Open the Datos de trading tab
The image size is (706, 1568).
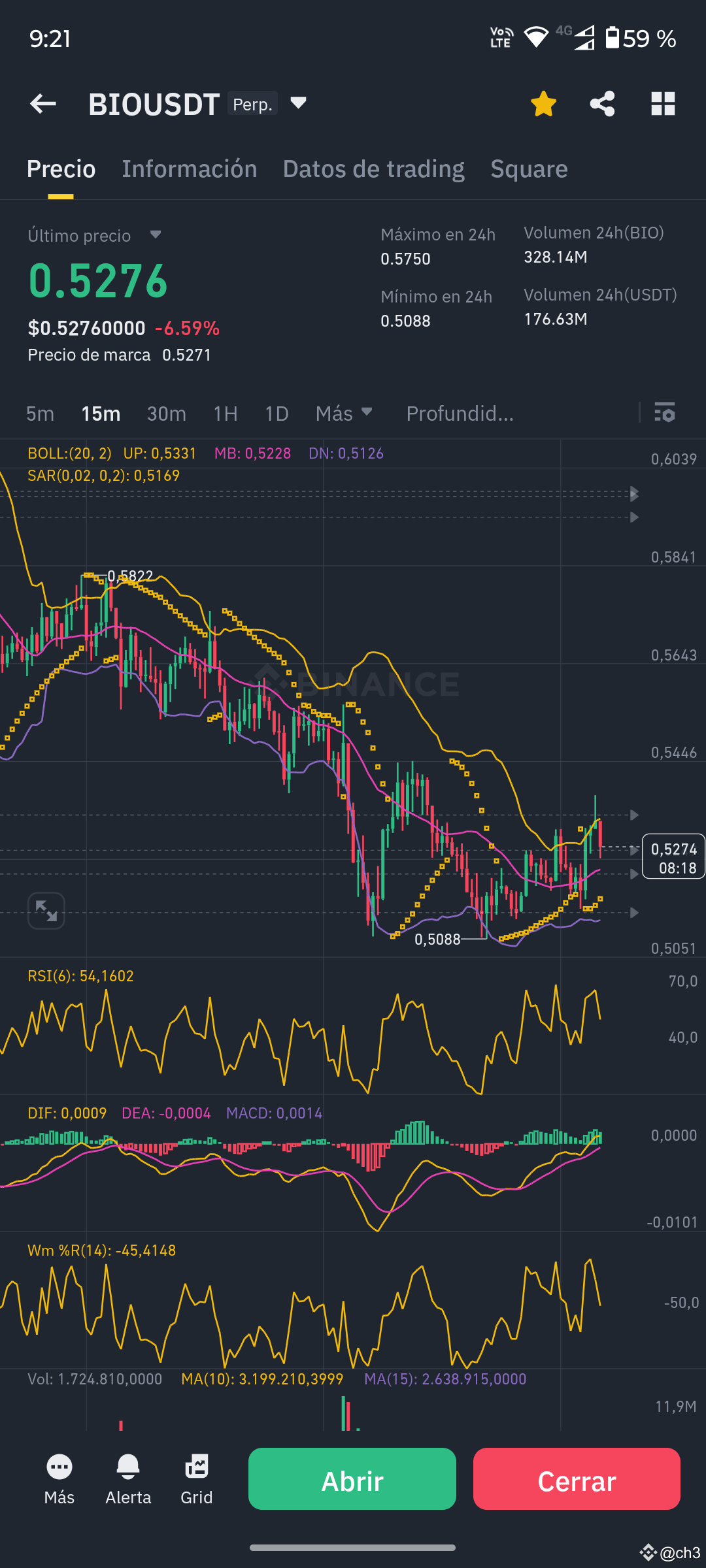(x=374, y=169)
